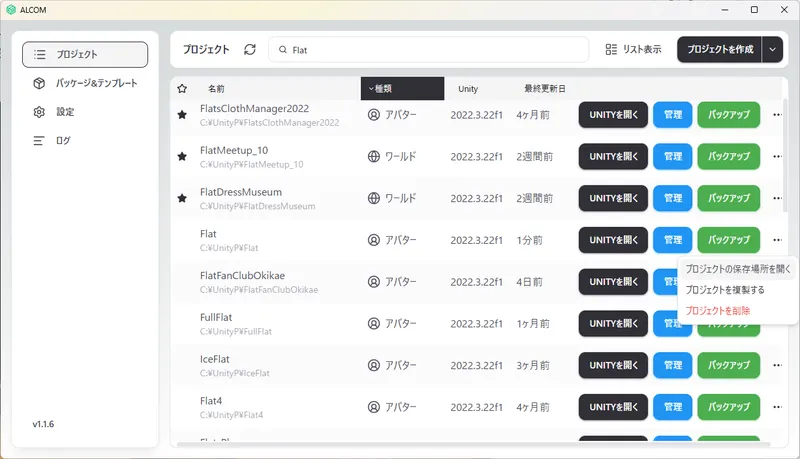Click 管理 for FlatDressMuseum

click(x=672, y=198)
